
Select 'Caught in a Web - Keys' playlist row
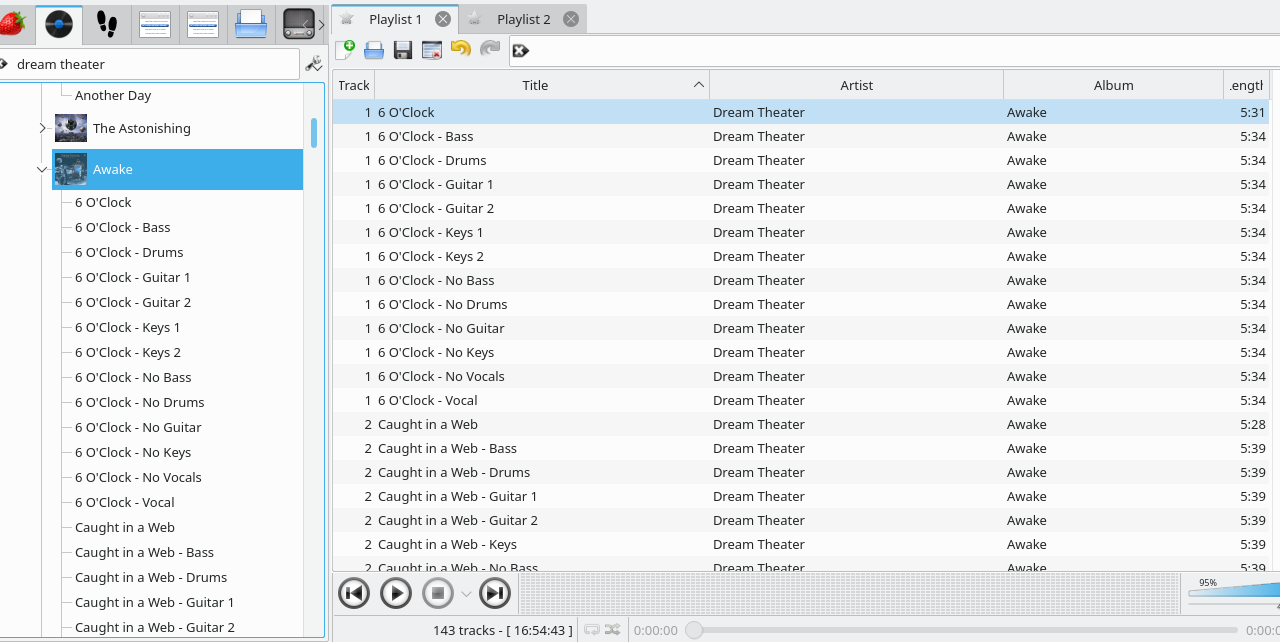click(x=800, y=544)
